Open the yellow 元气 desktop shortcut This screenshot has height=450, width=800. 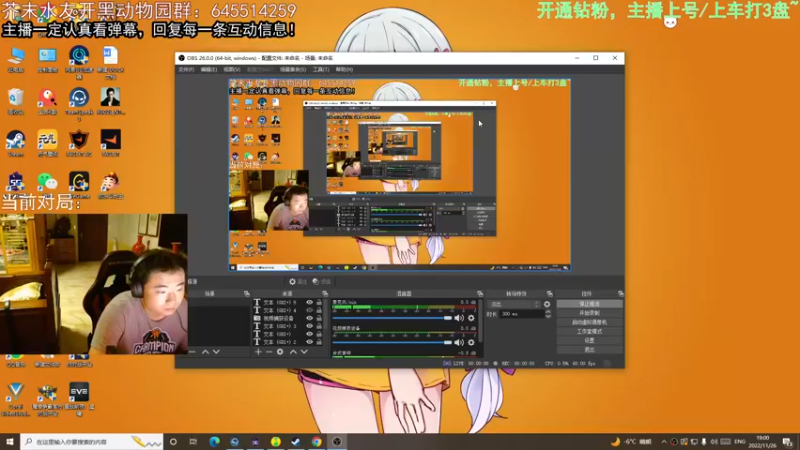tap(47, 143)
